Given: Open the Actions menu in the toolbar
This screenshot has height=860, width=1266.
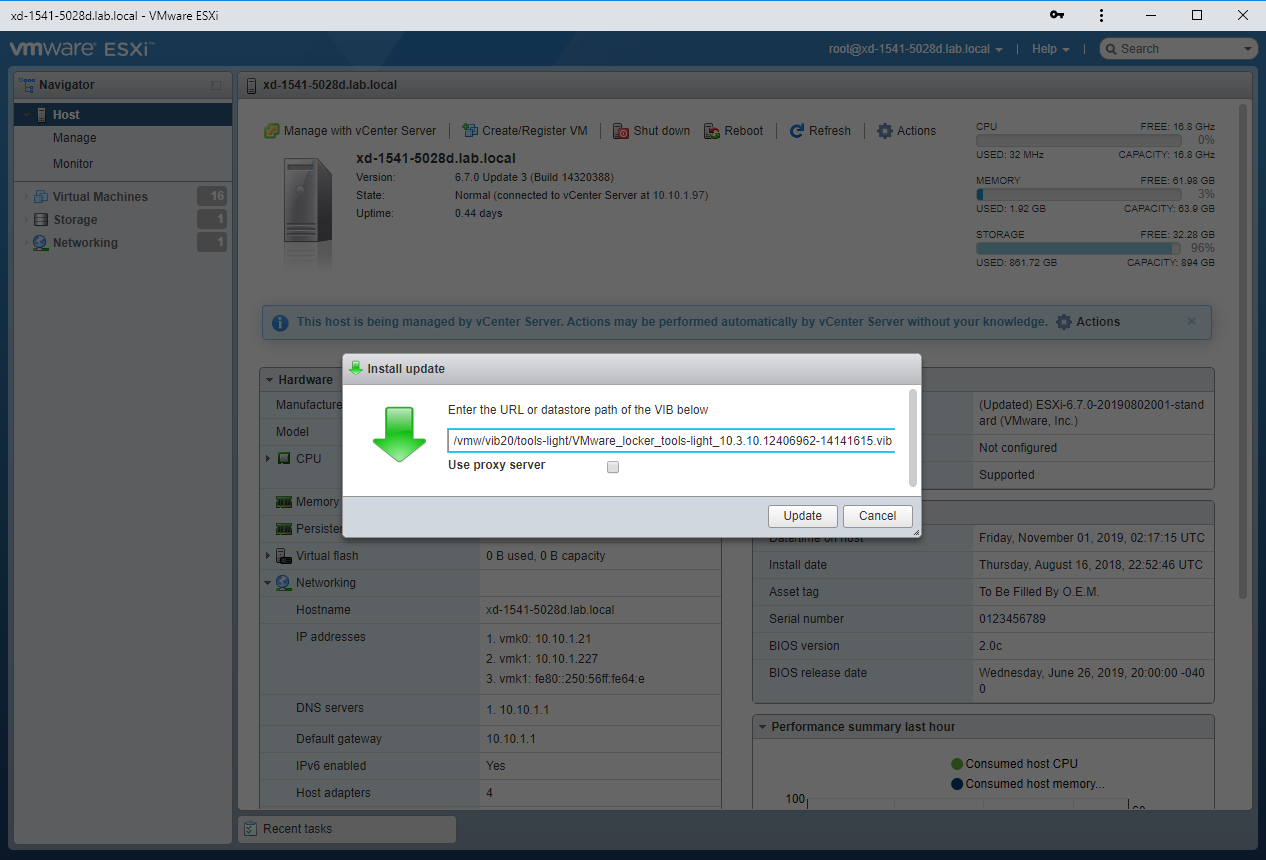Looking at the screenshot, I should pyautogui.click(x=906, y=131).
